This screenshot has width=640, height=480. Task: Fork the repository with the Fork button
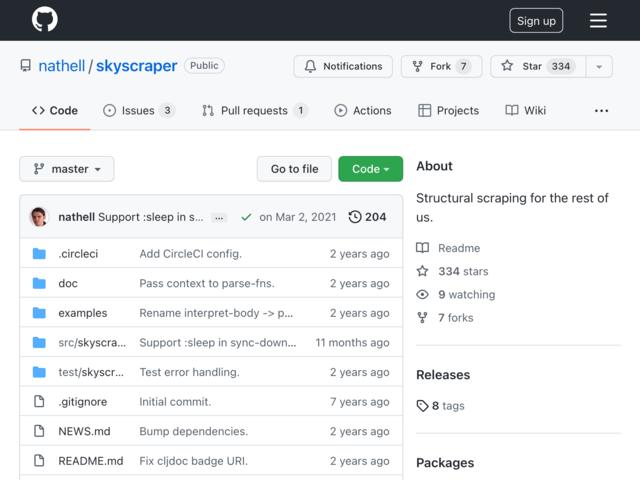tap(441, 67)
